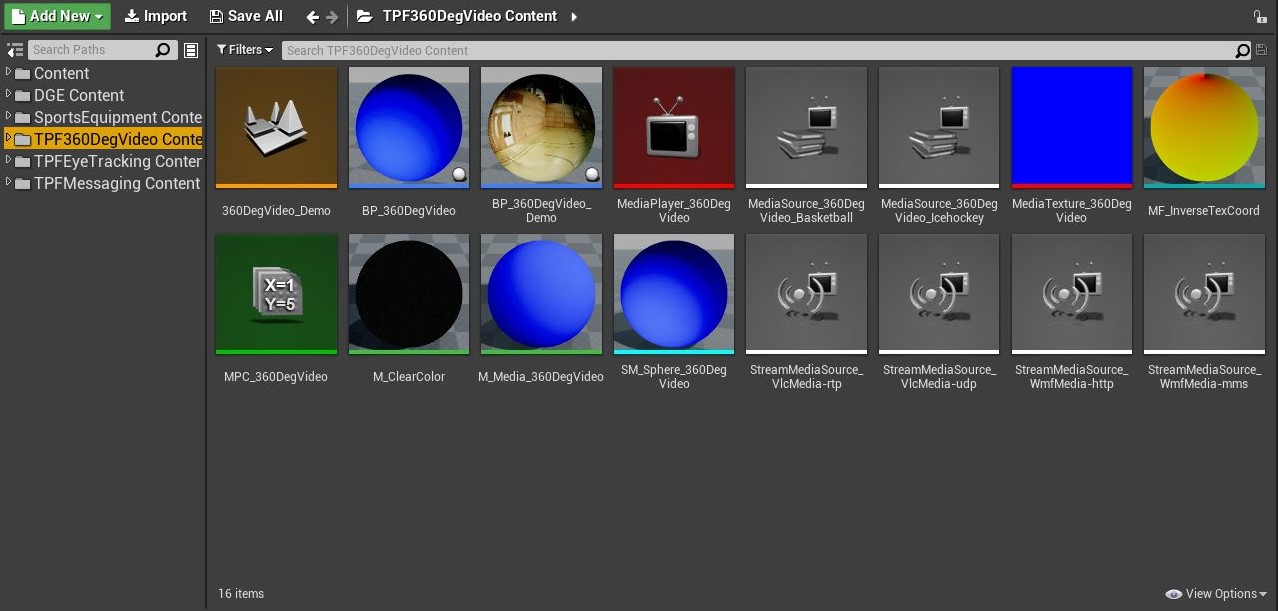The image size is (1278, 611).
Task: Expand the Content folder tree arrow
Action: pyautogui.click(x=8, y=72)
